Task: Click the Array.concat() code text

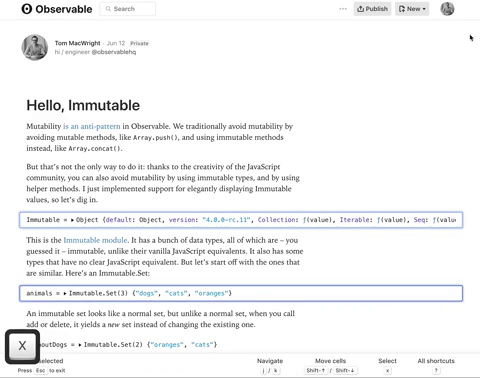Action: coord(95,149)
